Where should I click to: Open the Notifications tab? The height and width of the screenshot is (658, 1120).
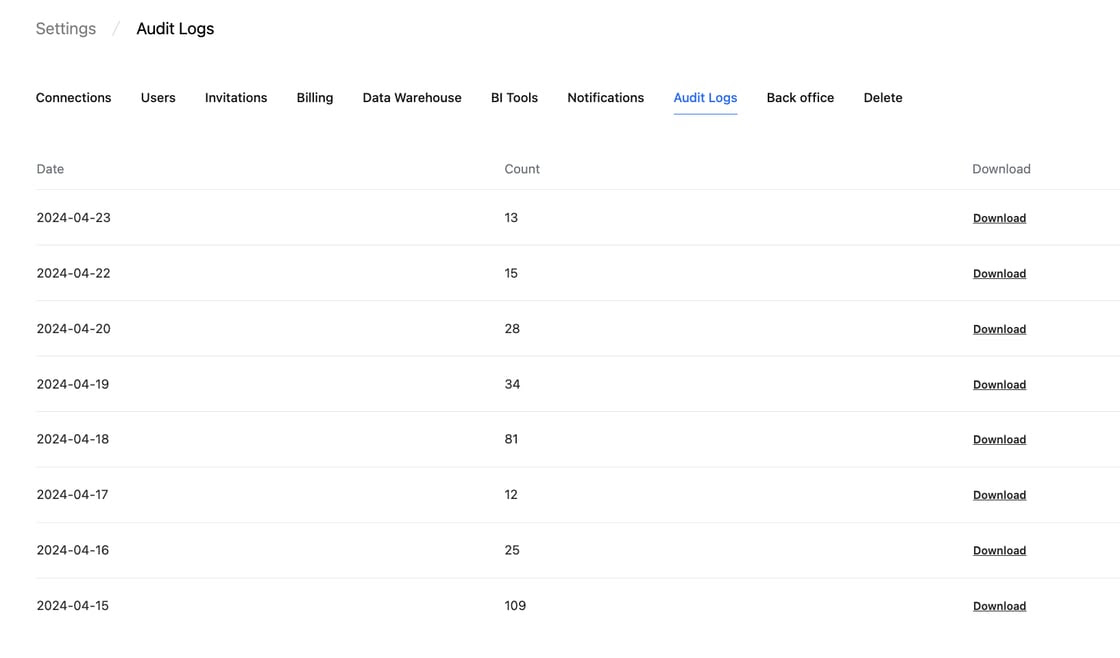(605, 98)
